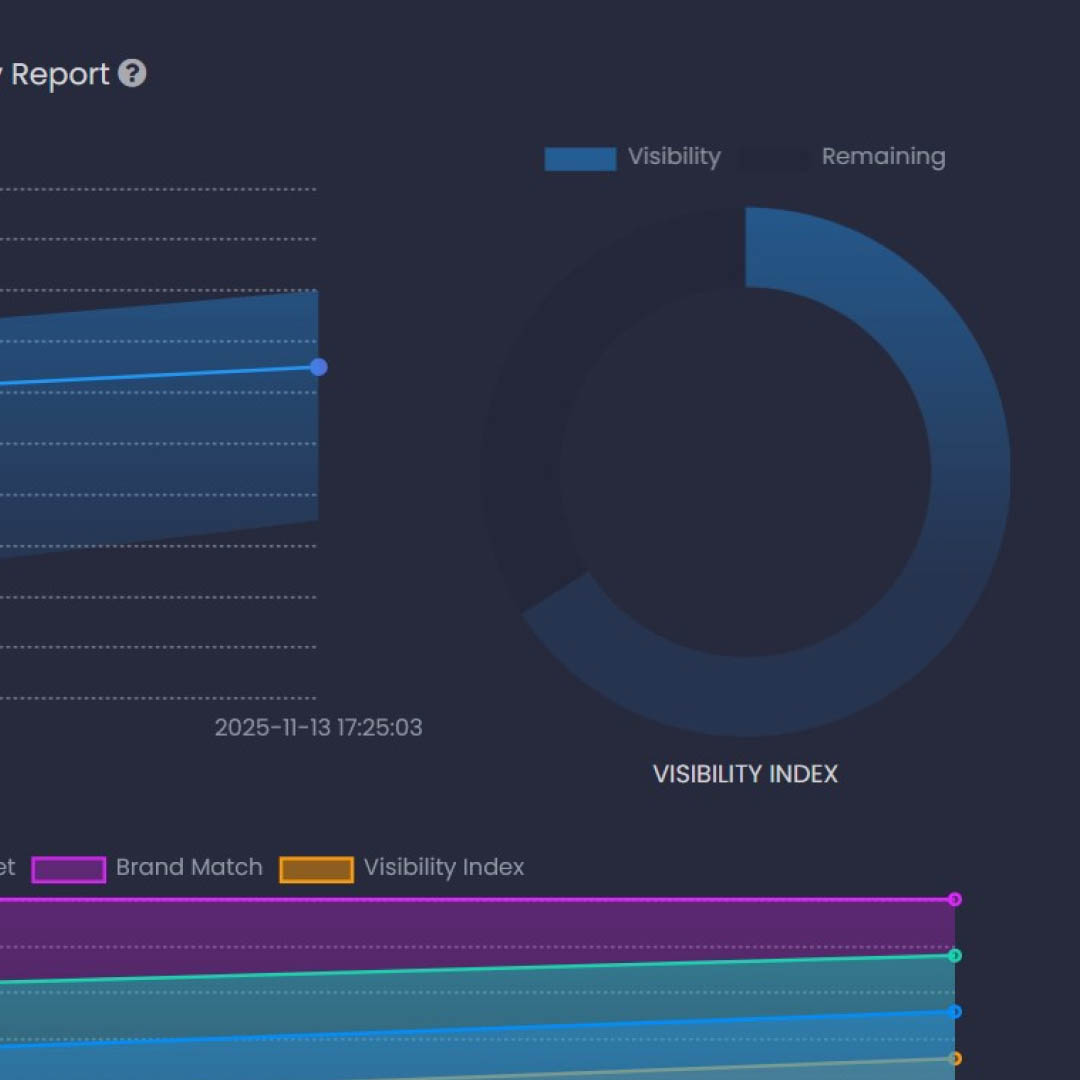Toggle the purple Brand Match legend swatch
The width and height of the screenshot is (1080, 1080).
69,869
